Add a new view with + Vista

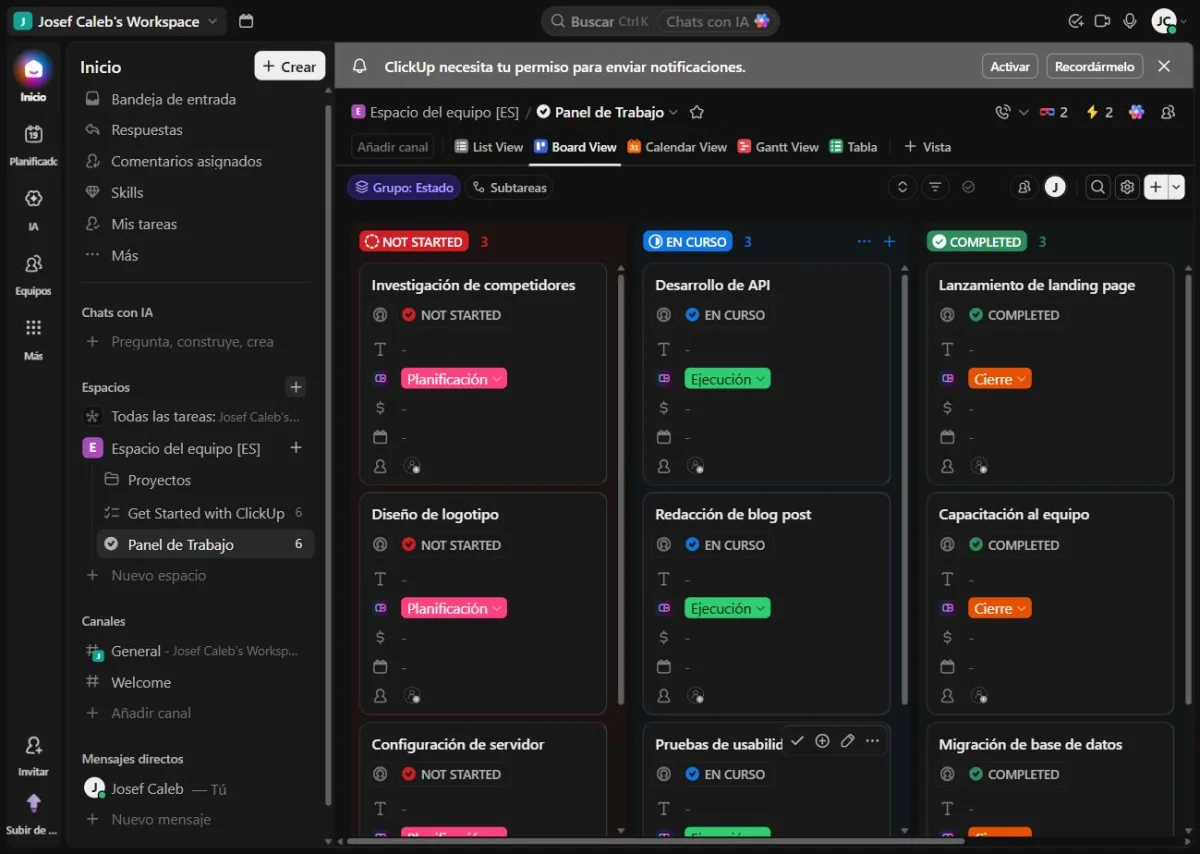pos(927,147)
